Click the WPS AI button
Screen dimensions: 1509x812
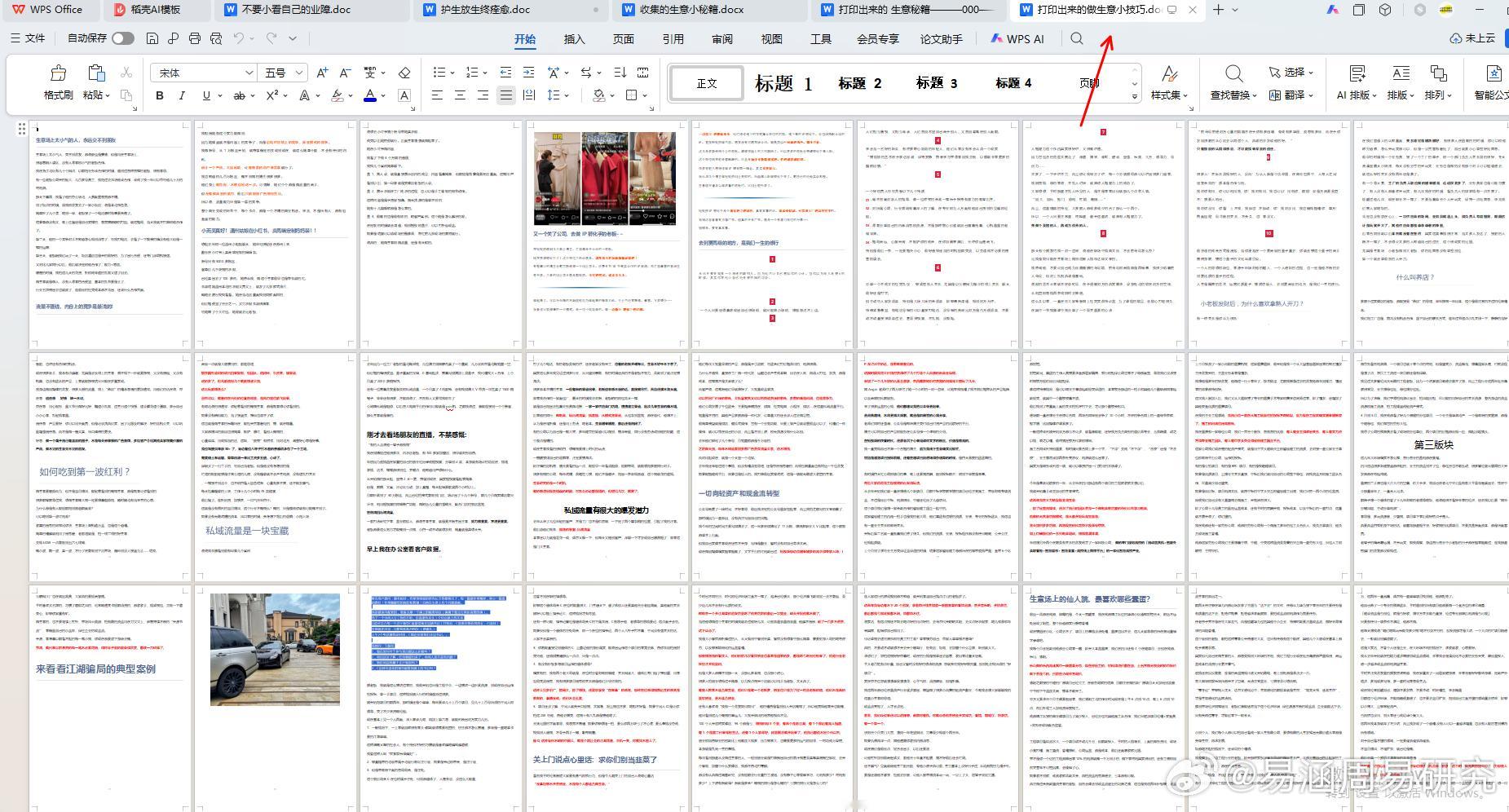point(1017,39)
